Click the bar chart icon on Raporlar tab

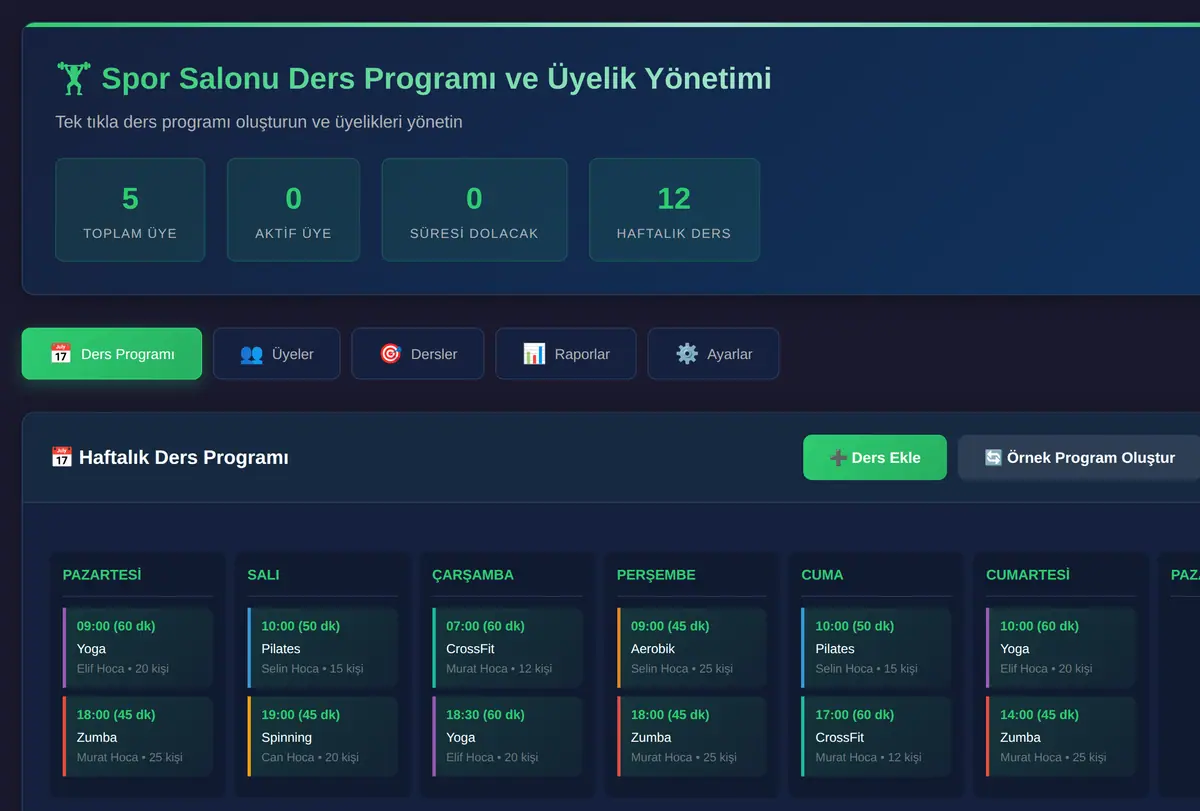coord(534,354)
